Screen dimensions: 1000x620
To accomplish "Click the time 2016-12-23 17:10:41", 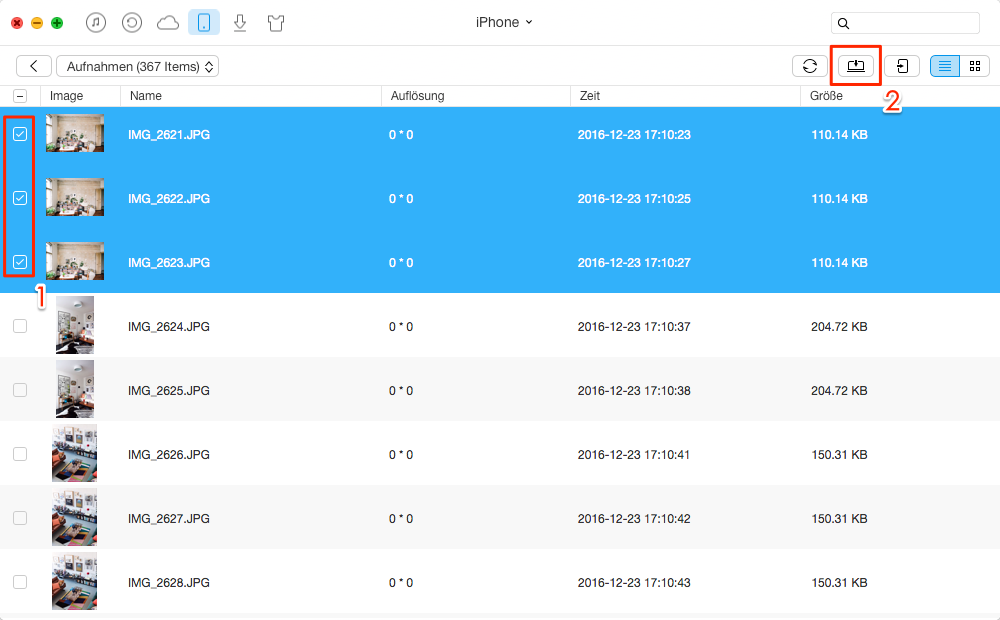I will (634, 455).
